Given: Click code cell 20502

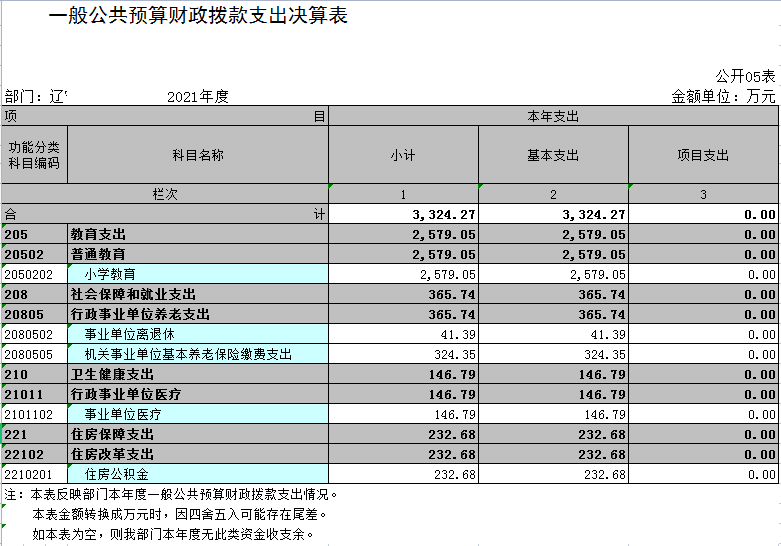Looking at the screenshot, I should click(34, 254).
